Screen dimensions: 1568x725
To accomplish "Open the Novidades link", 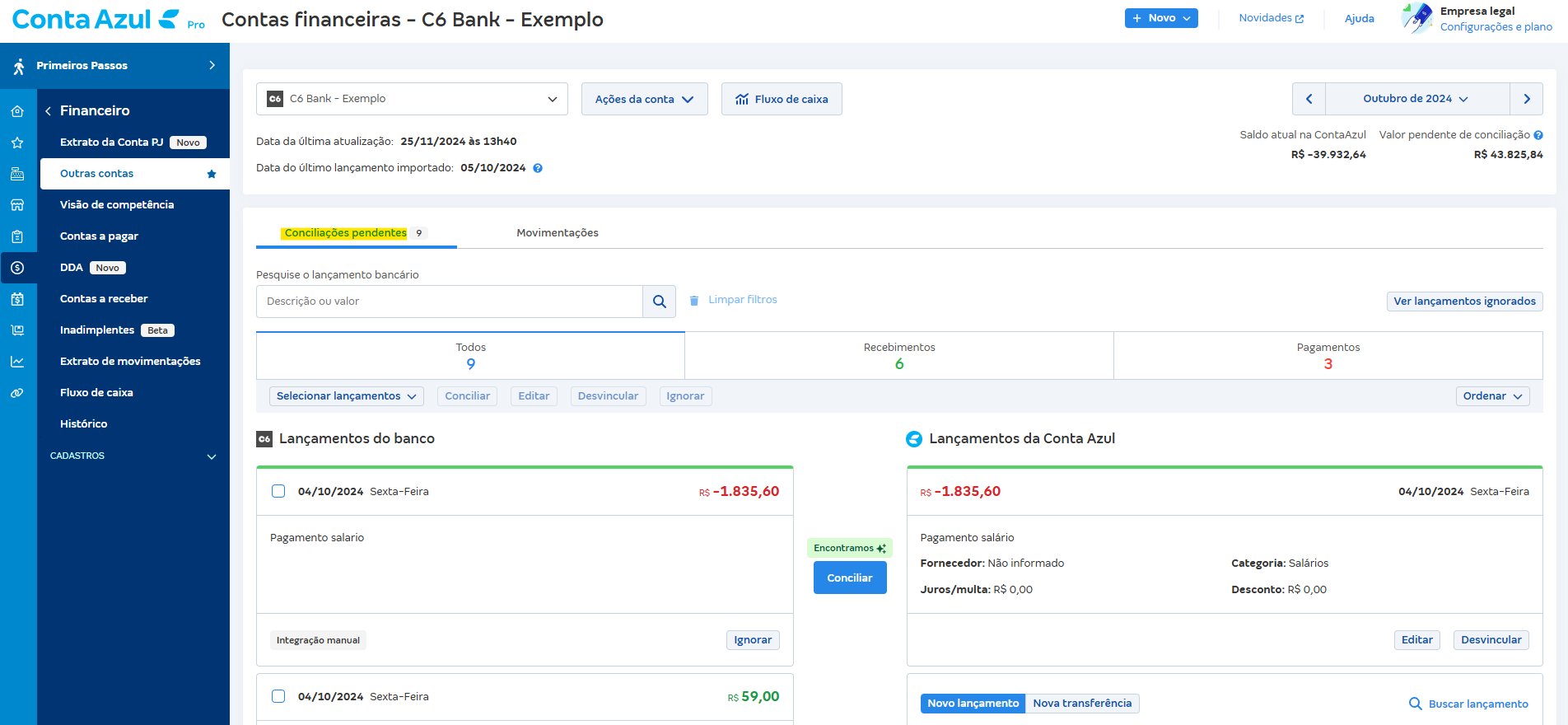I will 1271,18.
